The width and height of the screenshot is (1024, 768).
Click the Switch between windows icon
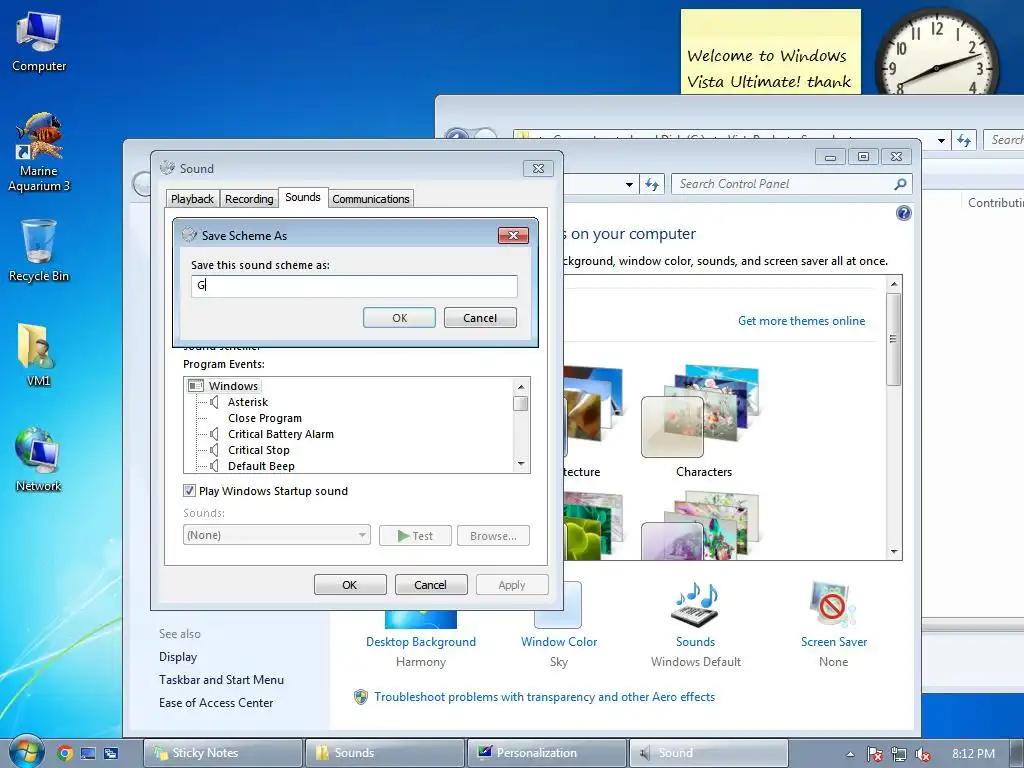(111, 753)
